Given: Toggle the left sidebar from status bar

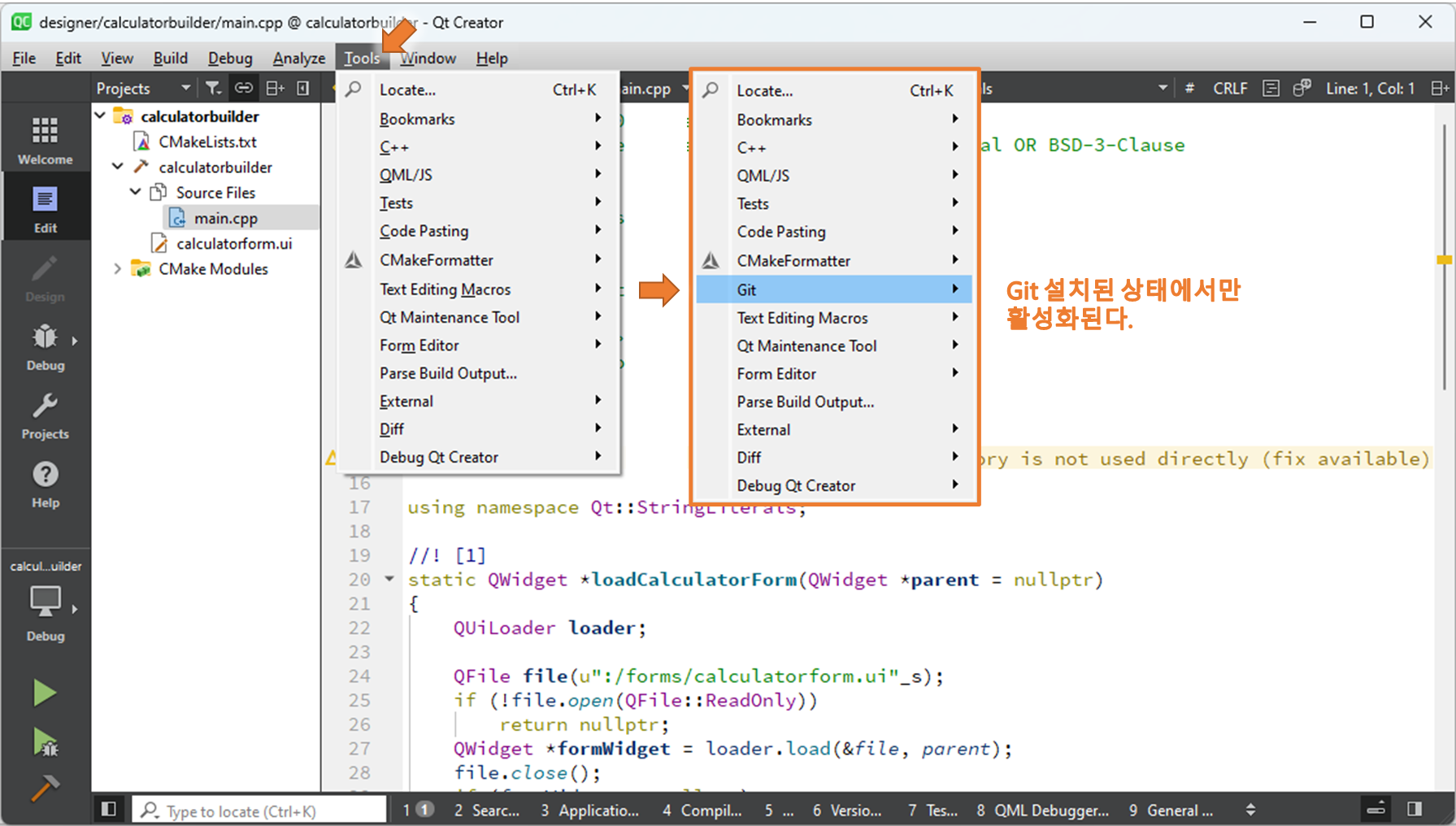Looking at the screenshot, I should click(x=108, y=809).
